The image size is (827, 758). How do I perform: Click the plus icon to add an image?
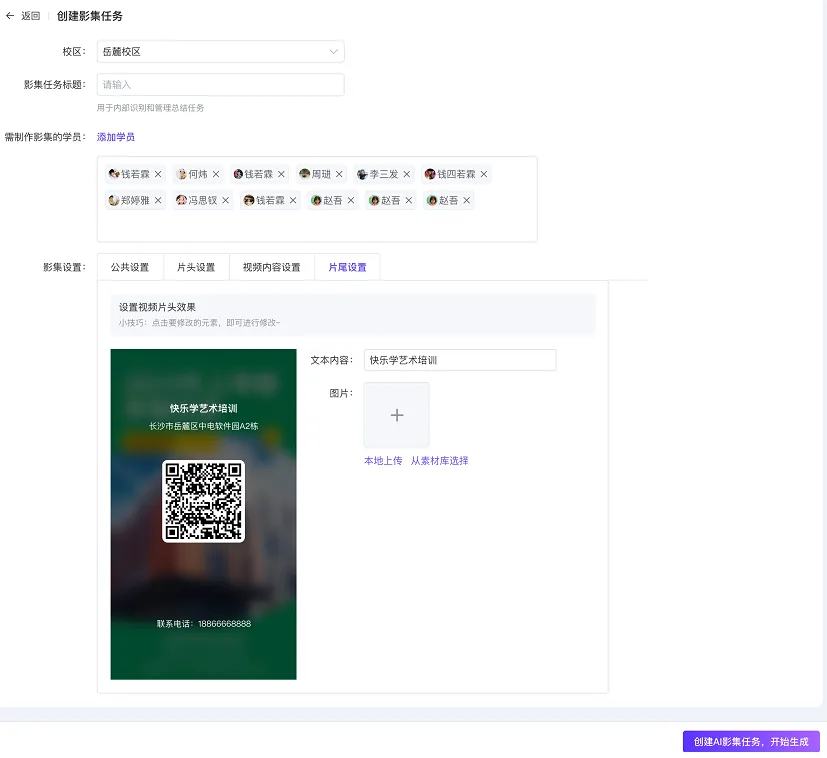[396, 414]
